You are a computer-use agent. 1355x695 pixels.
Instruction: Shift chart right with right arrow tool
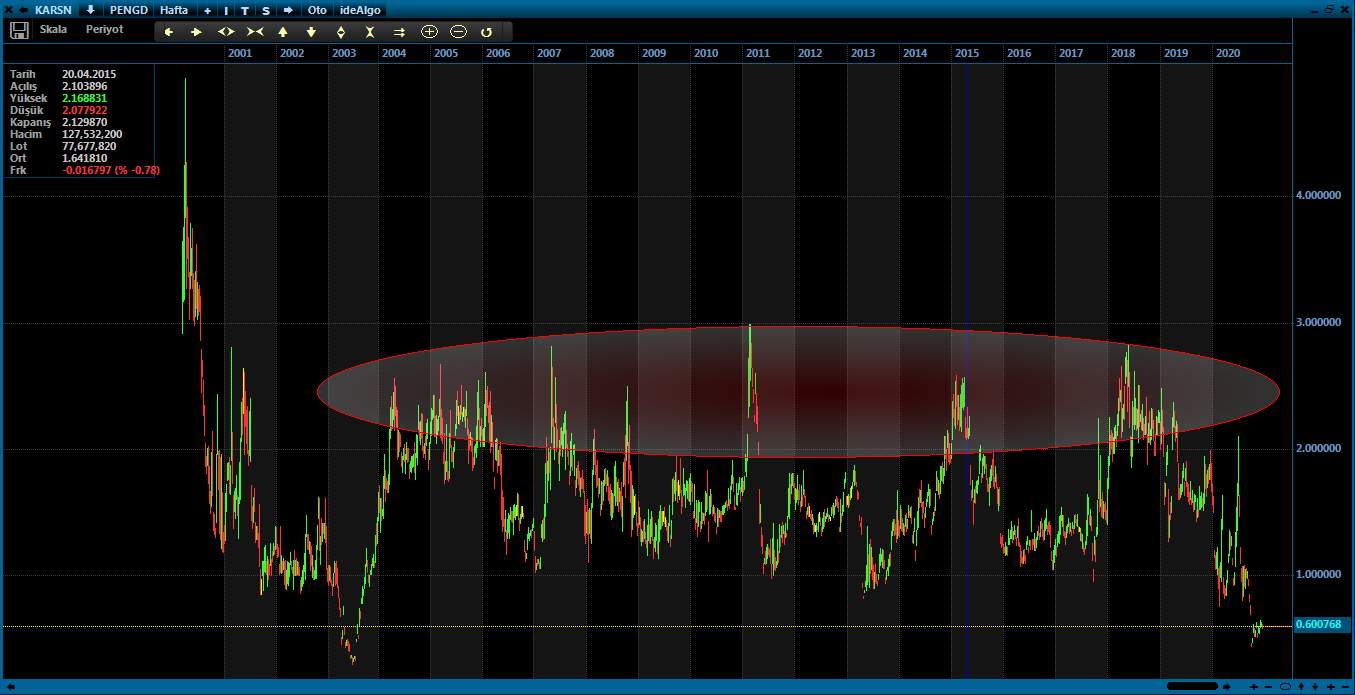196,32
